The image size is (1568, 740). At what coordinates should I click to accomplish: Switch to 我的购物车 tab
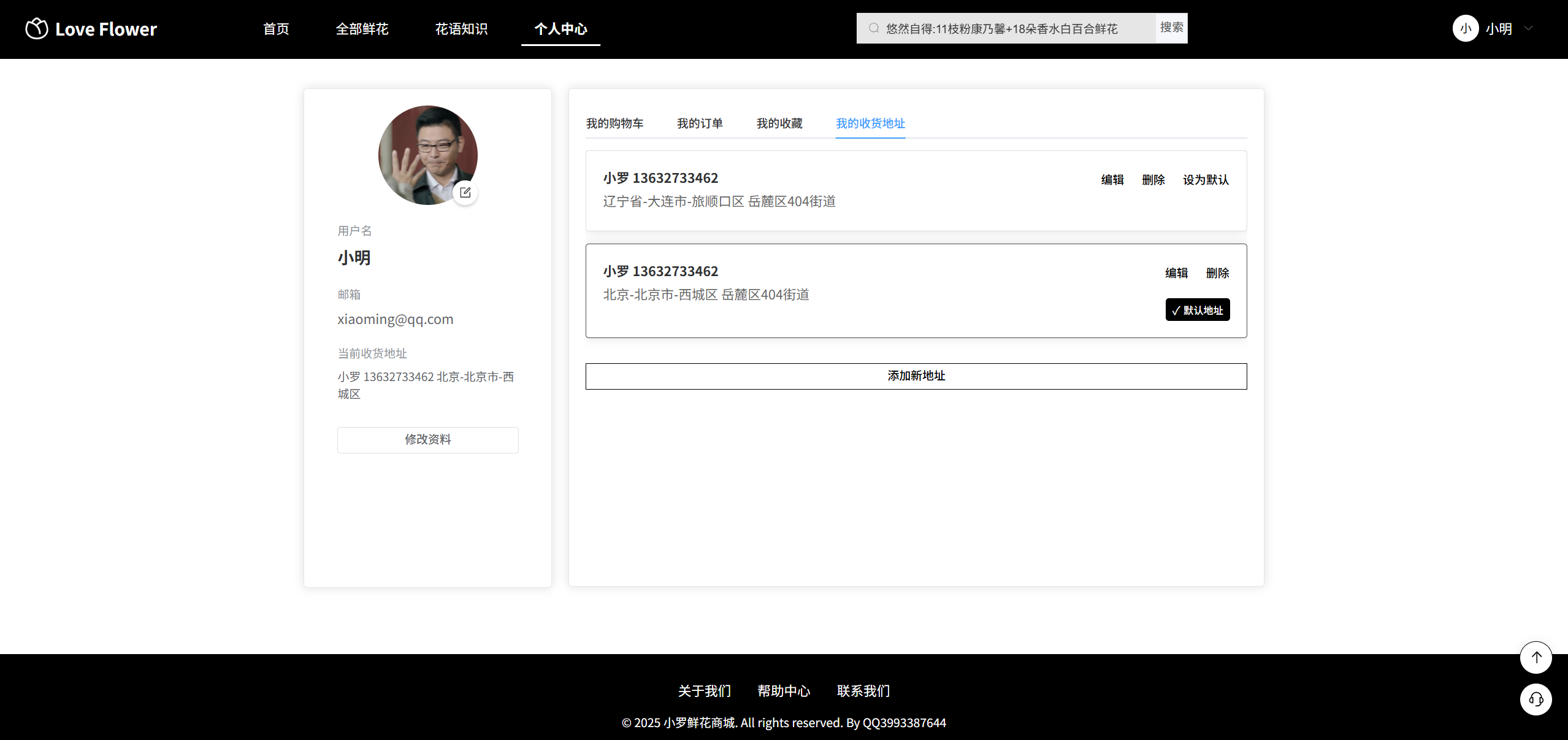[x=614, y=123]
